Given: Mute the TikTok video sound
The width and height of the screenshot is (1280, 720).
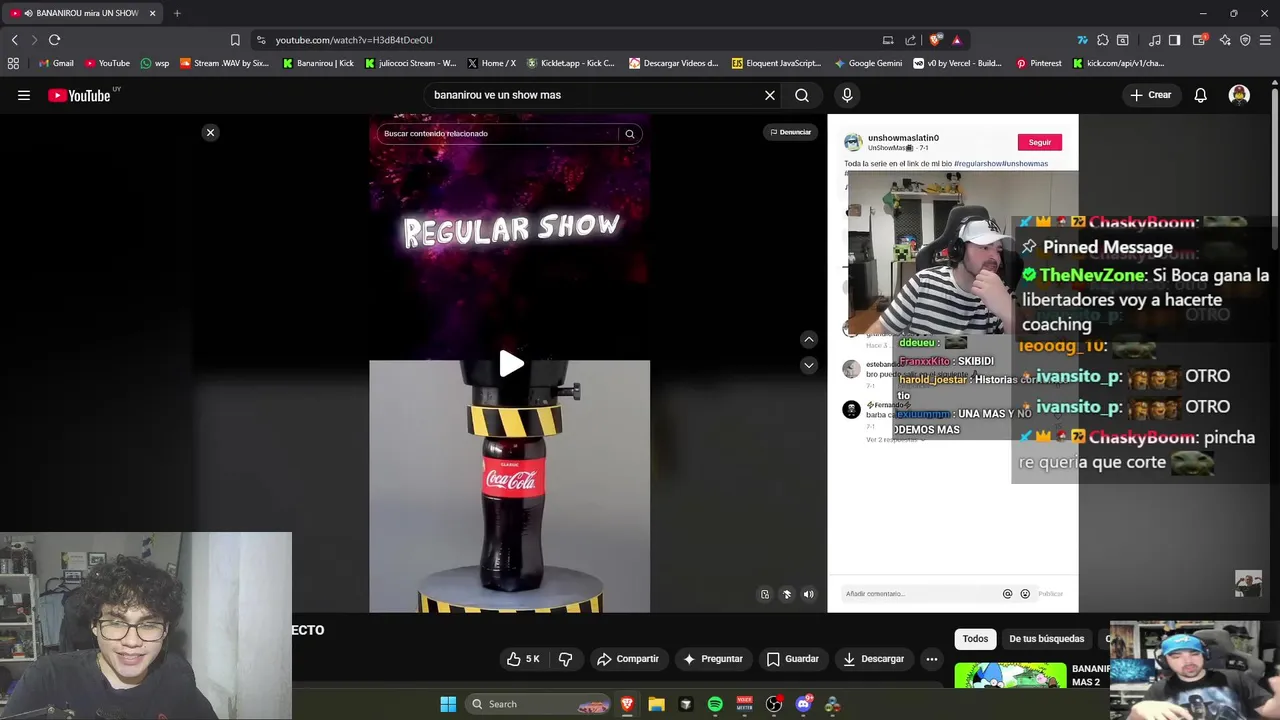Looking at the screenshot, I should coord(809,594).
